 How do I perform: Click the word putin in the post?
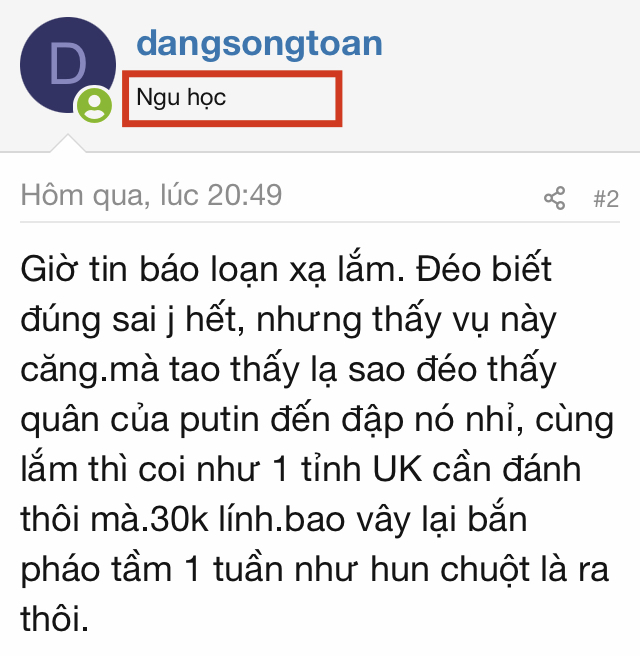point(219,420)
